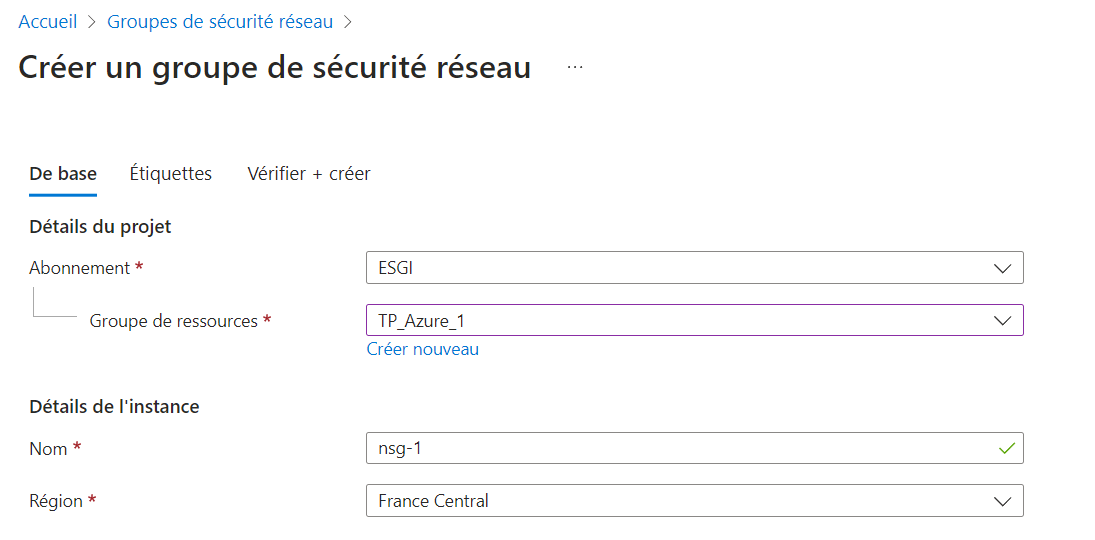Click the green validation checkmark in Nom field
The width and height of the screenshot is (1095, 540).
coord(1006,449)
